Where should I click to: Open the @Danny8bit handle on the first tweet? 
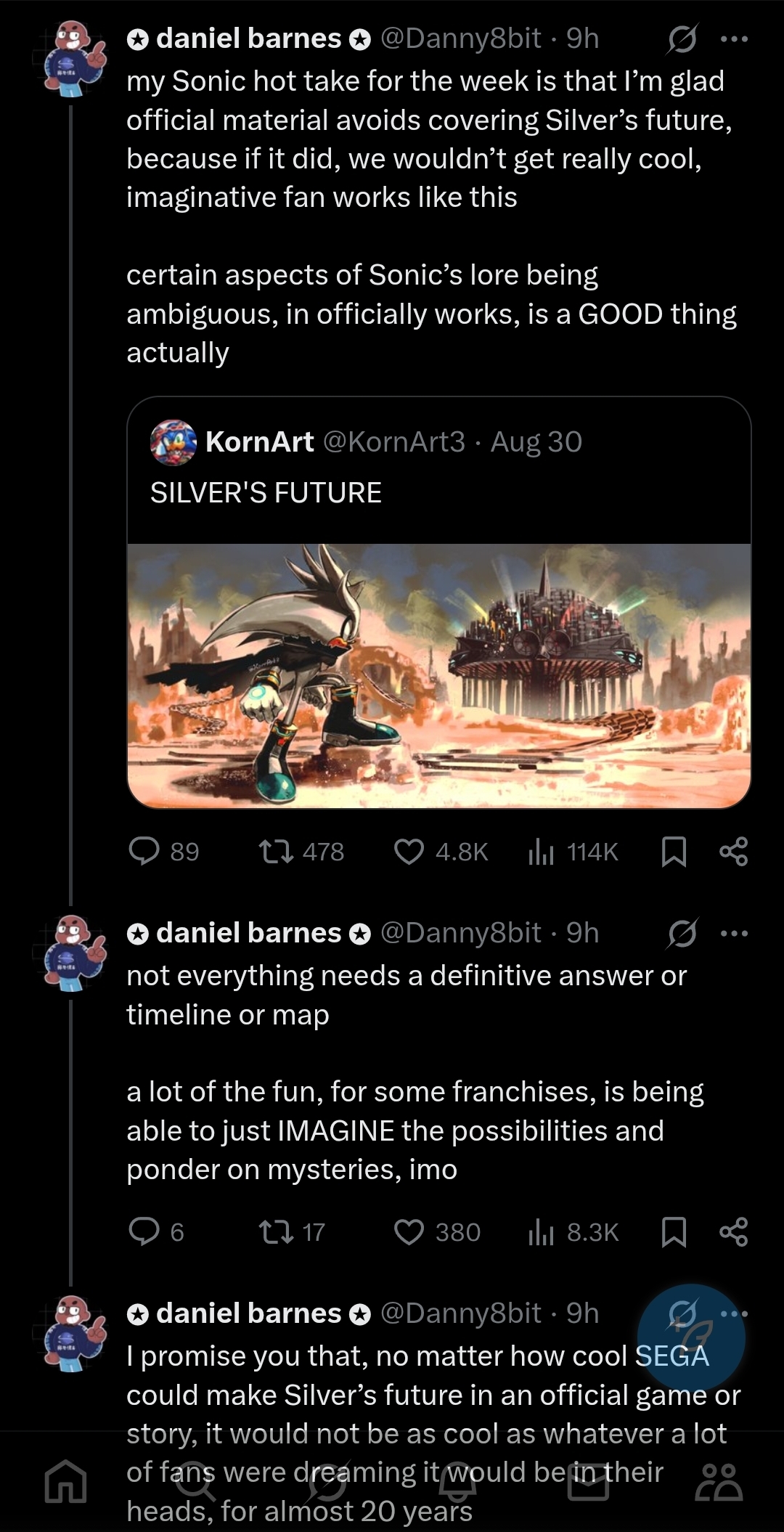(x=460, y=38)
